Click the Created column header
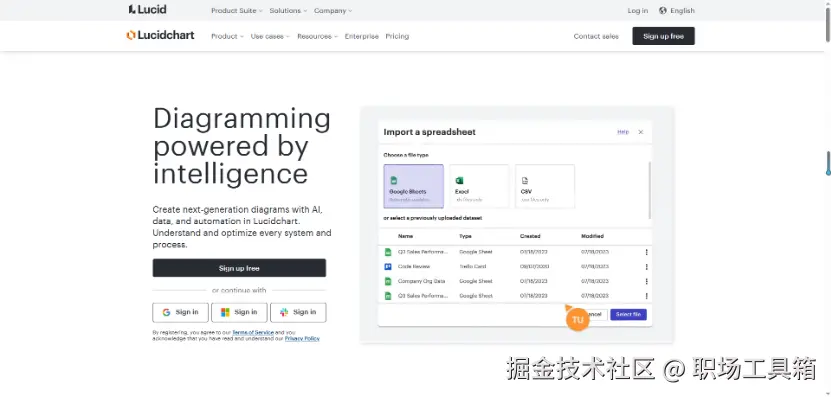The image size is (831, 397). point(530,236)
